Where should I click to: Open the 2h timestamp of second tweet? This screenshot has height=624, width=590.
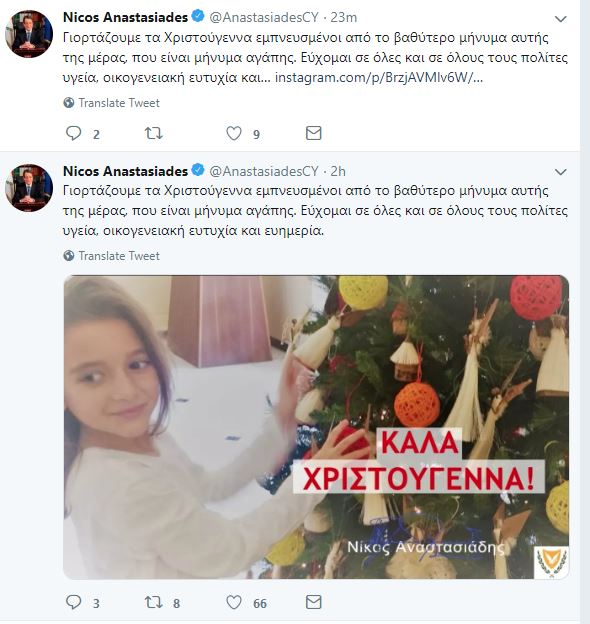(338, 171)
